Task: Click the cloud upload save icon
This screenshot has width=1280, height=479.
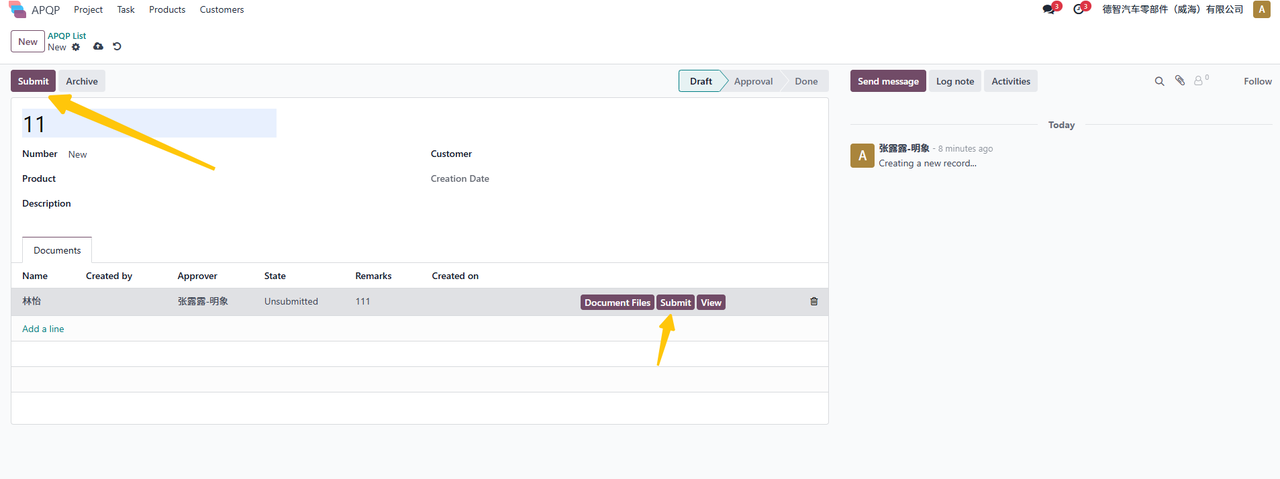Action: 98,47
